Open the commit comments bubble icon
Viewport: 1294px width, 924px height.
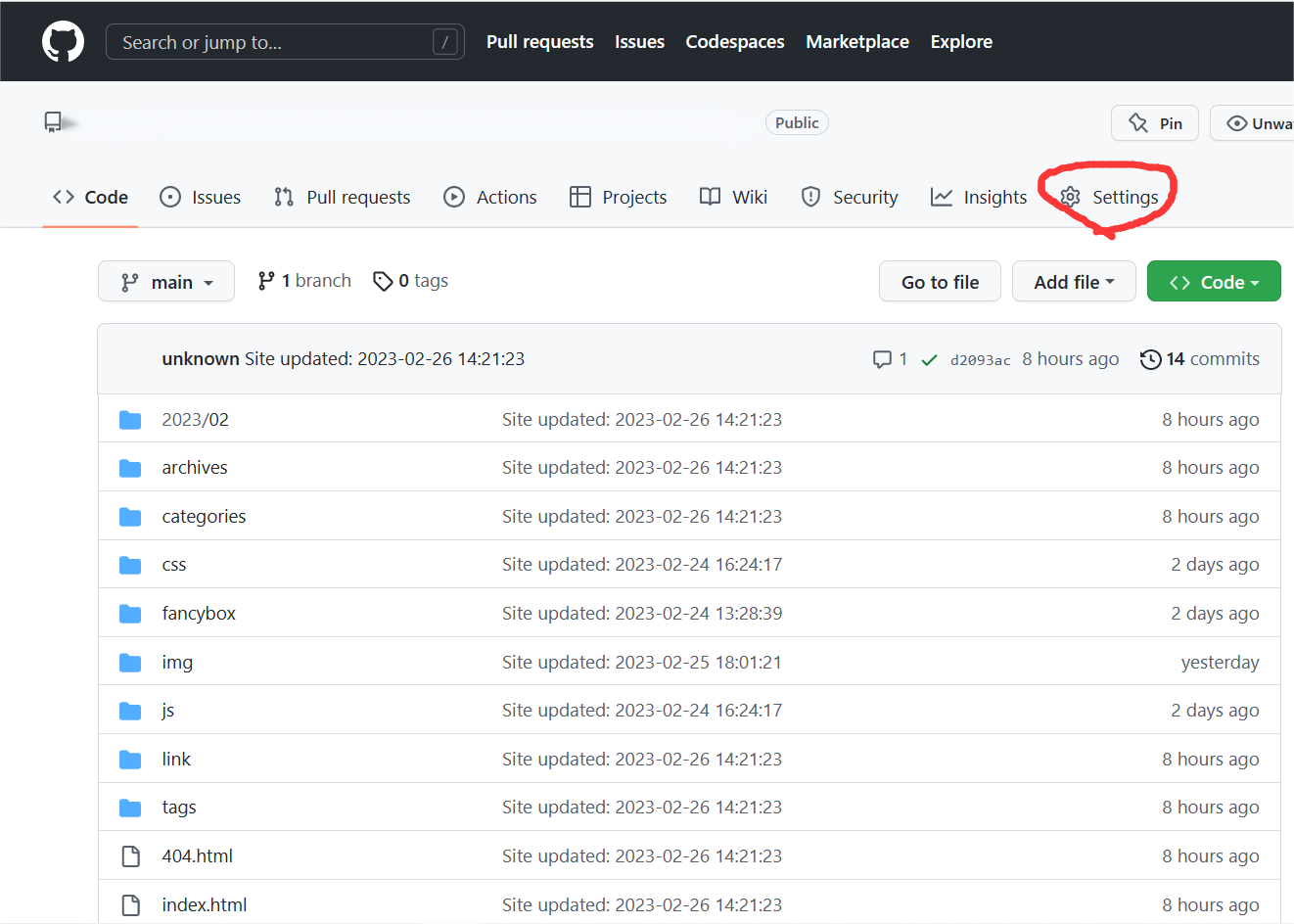tap(882, 359)
